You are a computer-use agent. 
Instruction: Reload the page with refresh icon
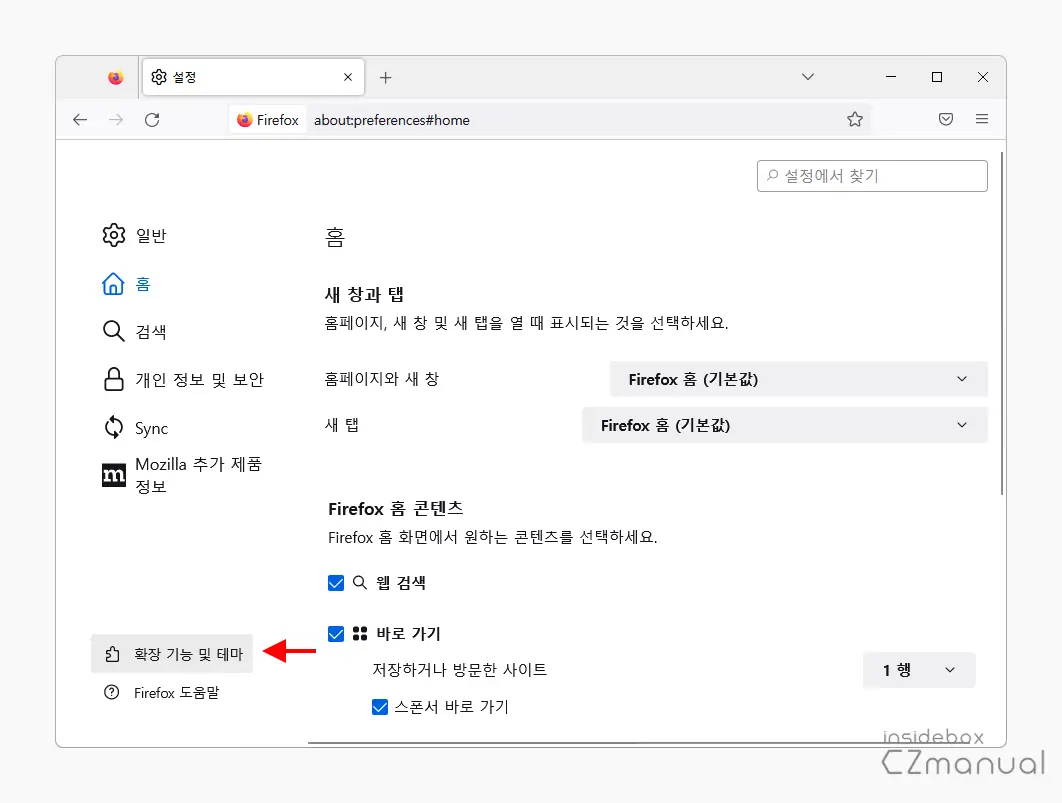pos(152,120)
